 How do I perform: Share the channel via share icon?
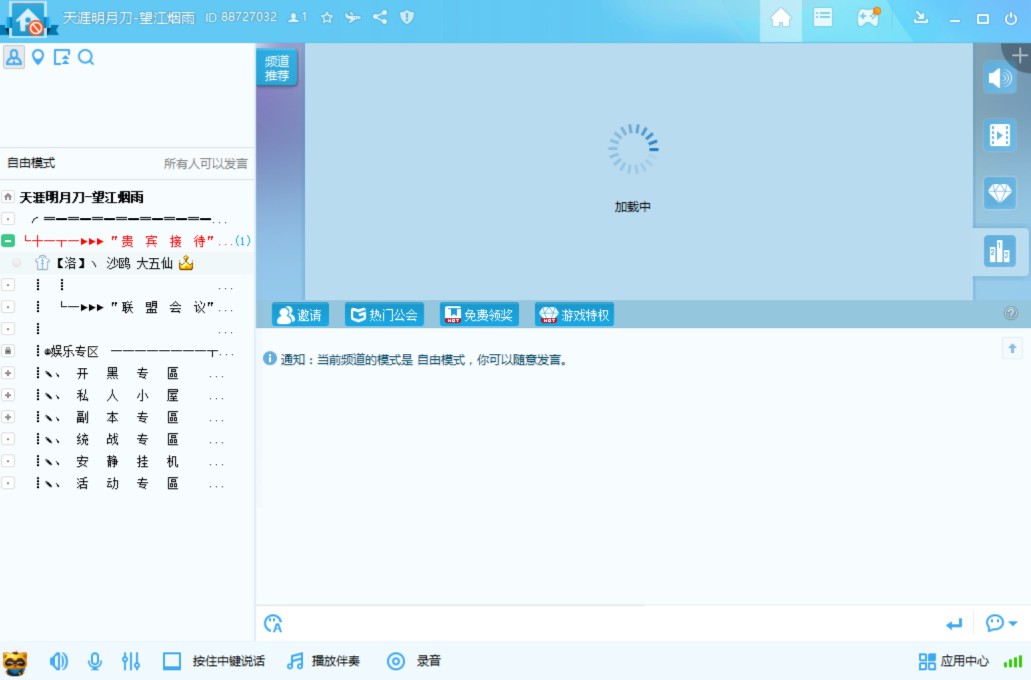coord(380,17)
